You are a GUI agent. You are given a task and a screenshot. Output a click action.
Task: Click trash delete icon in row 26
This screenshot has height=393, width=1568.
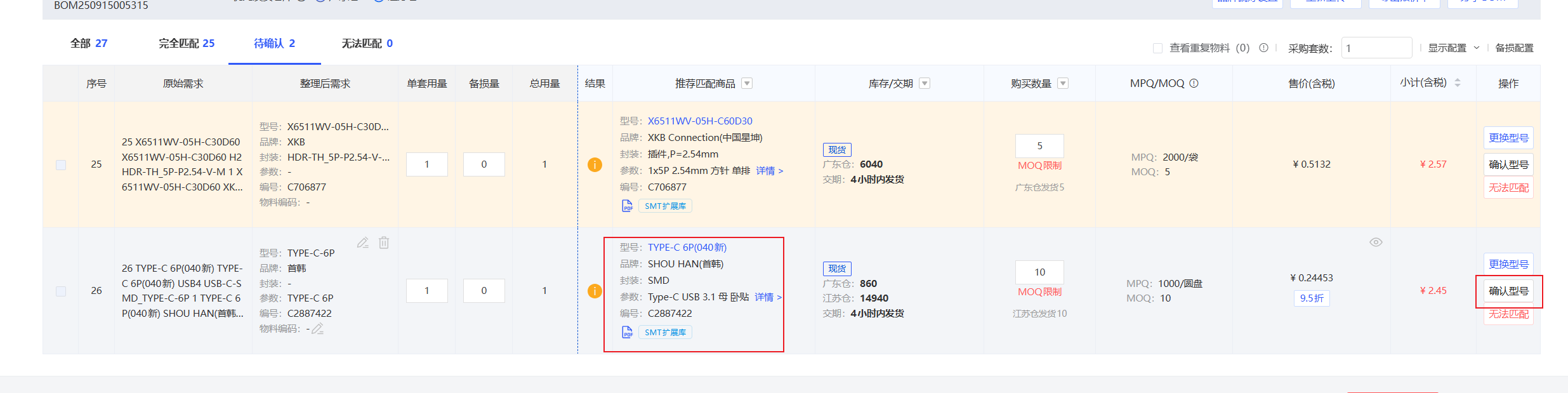384,243
